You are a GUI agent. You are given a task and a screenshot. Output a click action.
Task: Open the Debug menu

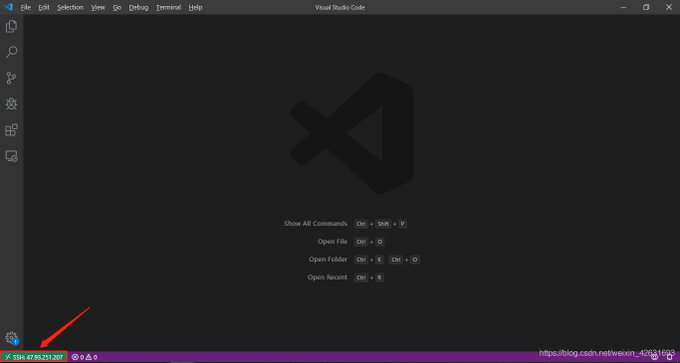click(x=138, y=7)
